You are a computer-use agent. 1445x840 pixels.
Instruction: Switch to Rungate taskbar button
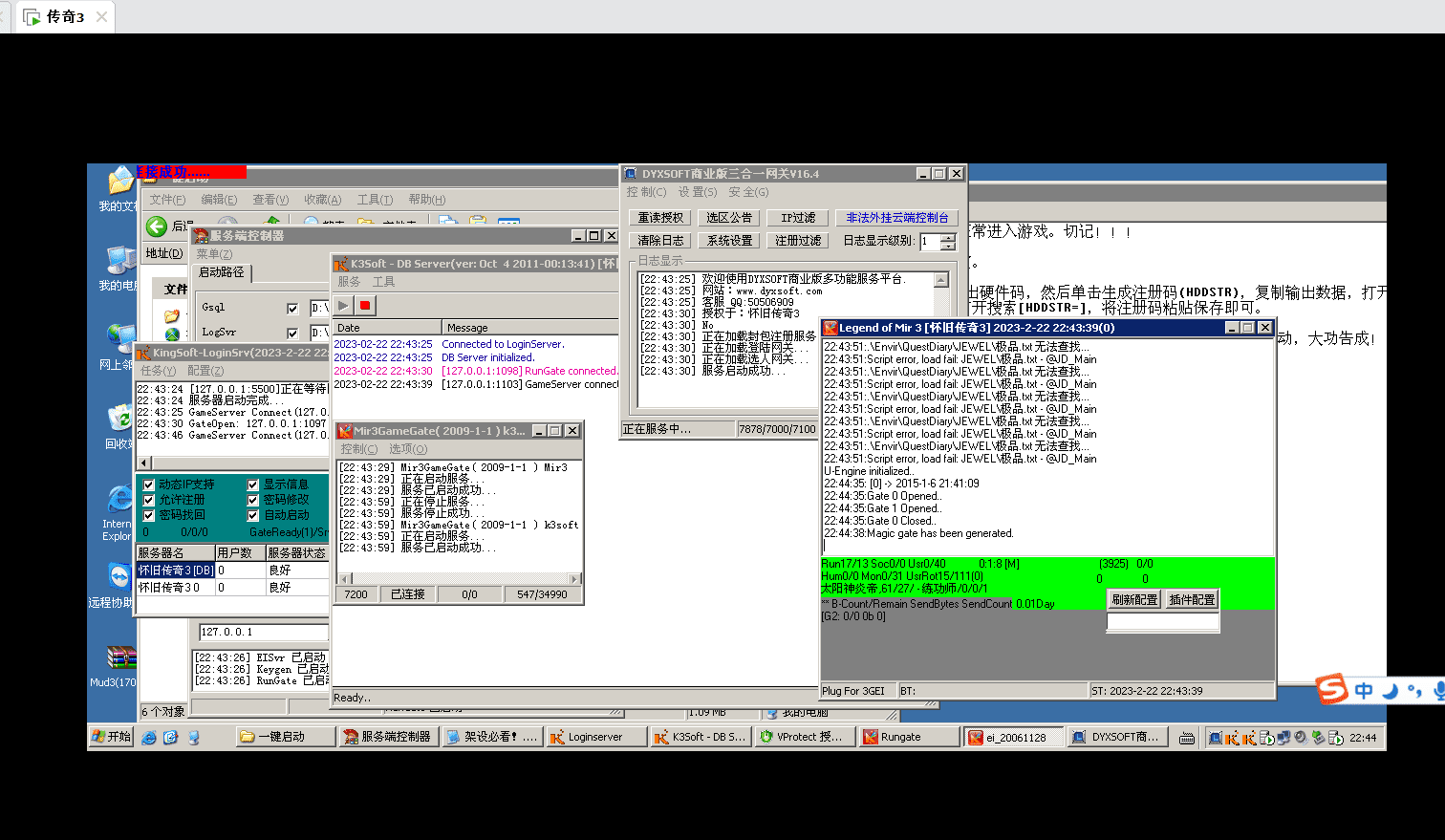coord(909,737)
